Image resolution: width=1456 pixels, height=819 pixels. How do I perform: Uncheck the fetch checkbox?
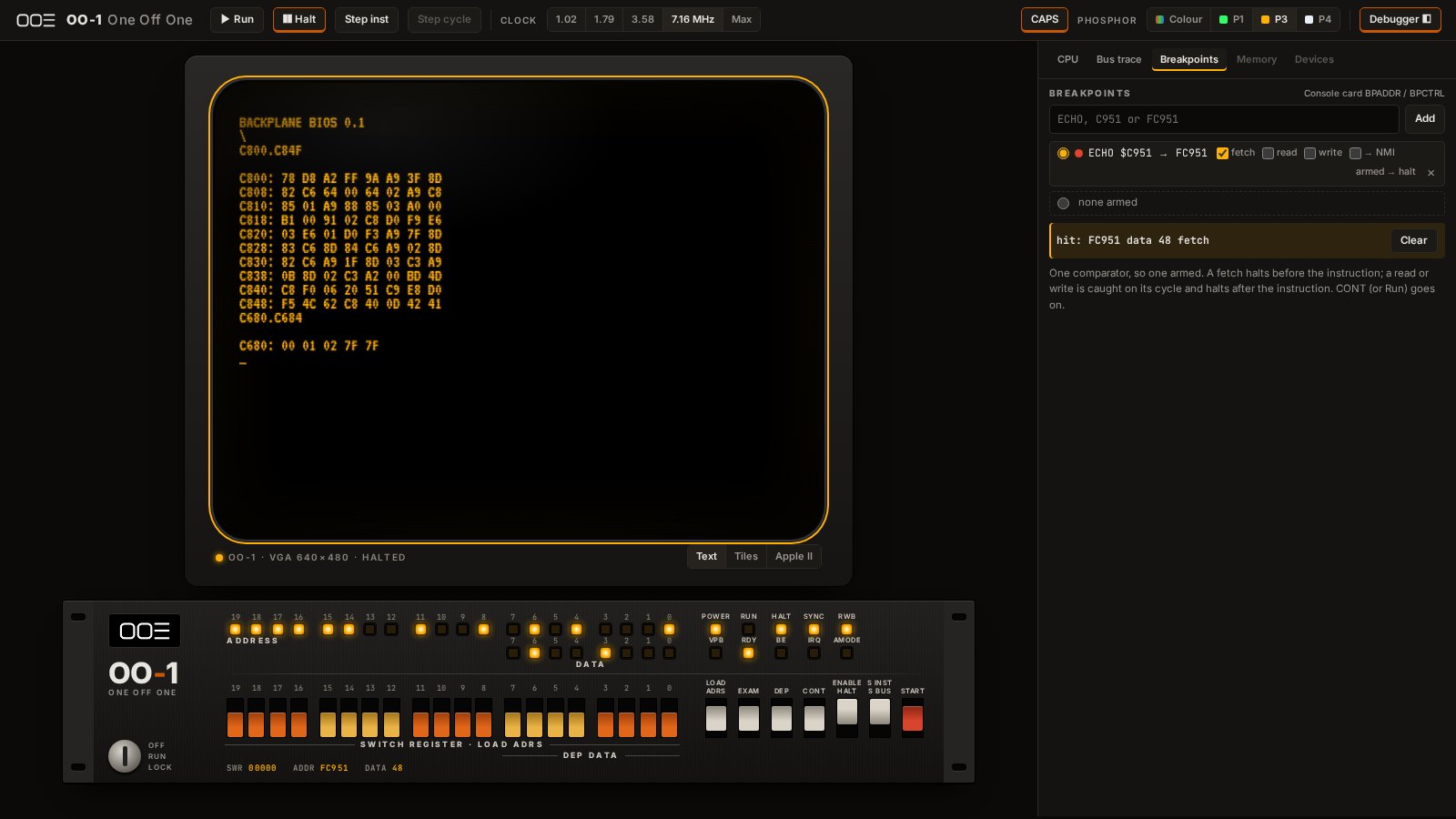click(1222, 153)
